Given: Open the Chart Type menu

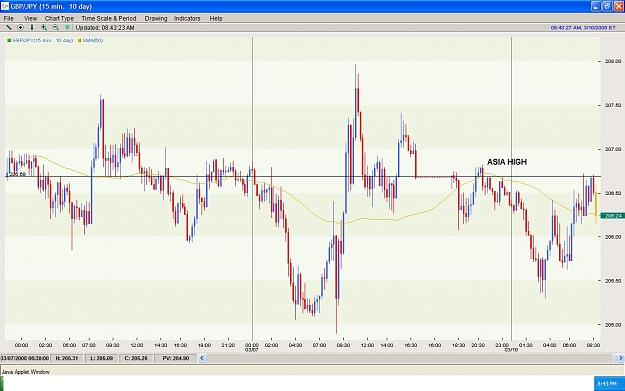Looking at the screenshot, I should 59,18.
